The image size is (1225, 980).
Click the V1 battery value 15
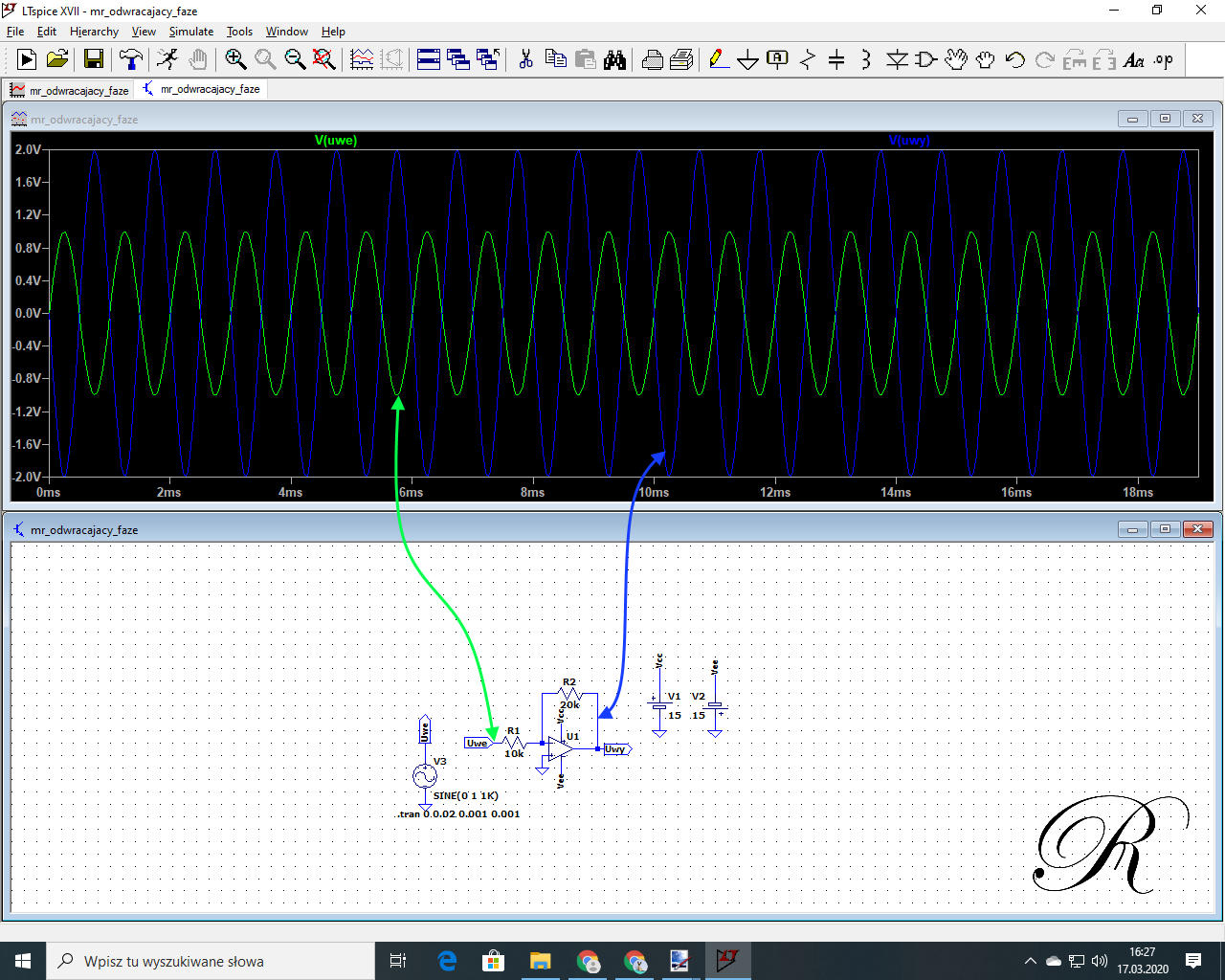pos(675,715)
